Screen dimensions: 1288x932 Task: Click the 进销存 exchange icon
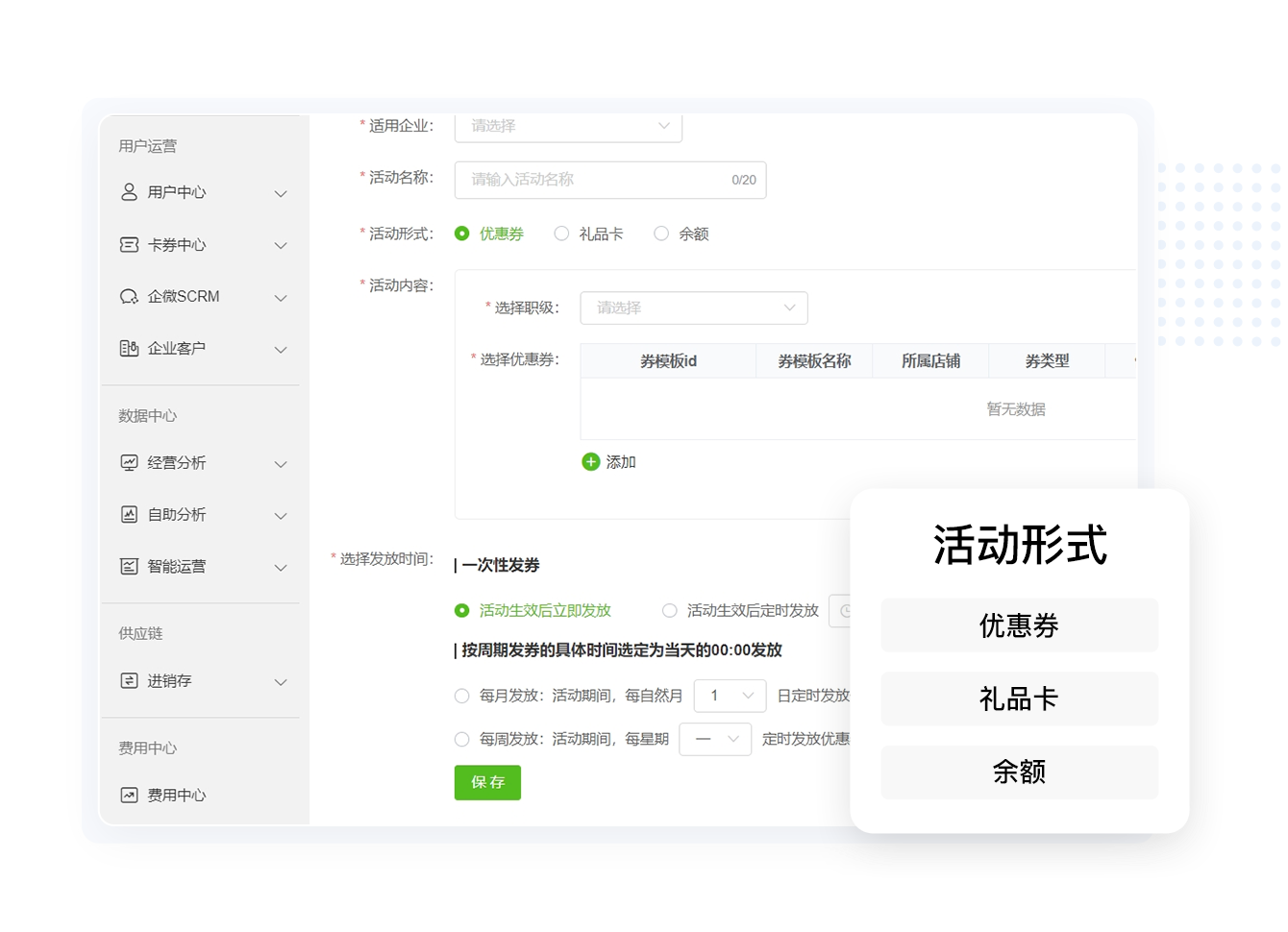pyautogui.click(x=129, y=681)
